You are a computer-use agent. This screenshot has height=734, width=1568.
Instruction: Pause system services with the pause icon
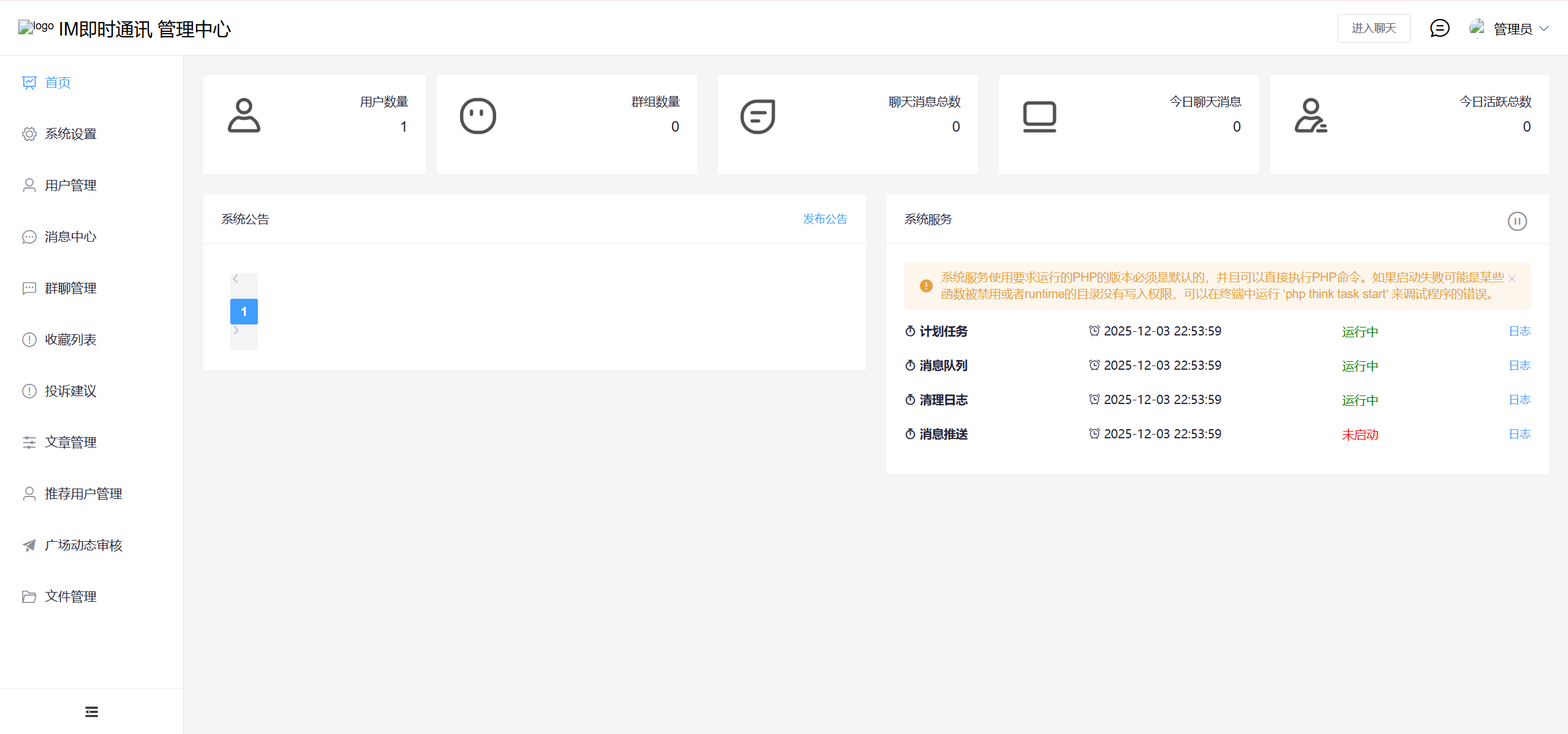(x=1517, y=221)
